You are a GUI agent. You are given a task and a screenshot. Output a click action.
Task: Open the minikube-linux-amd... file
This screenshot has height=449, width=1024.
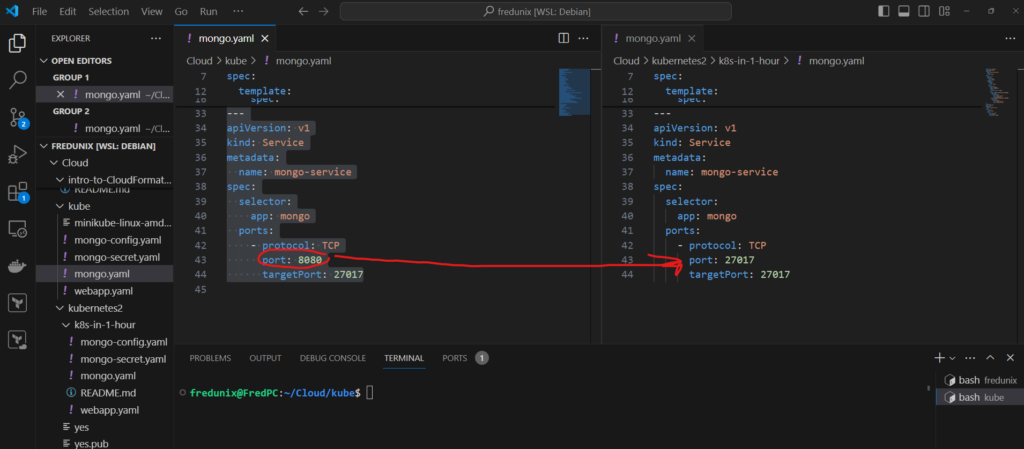(x=117, y=223)
